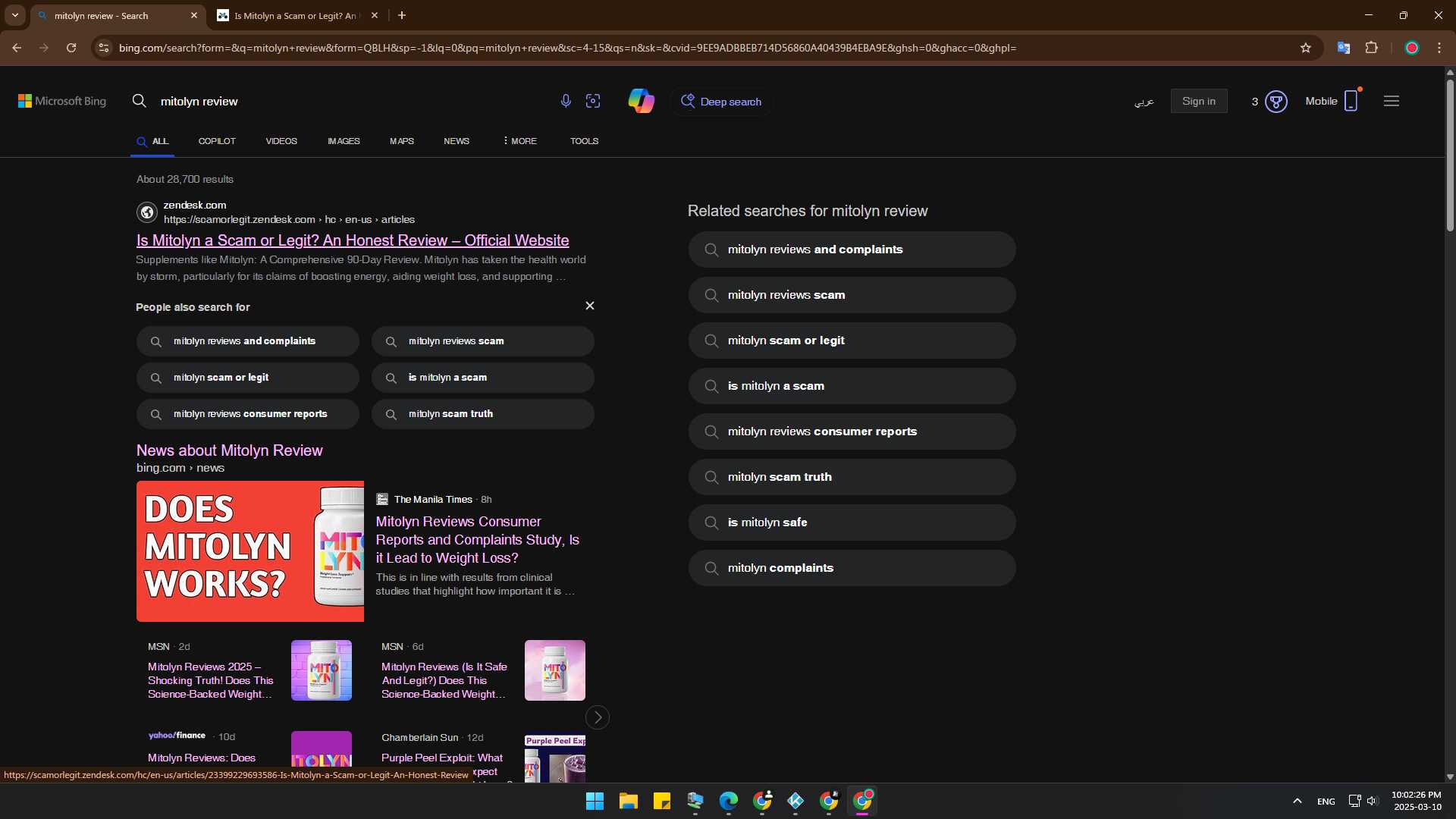Close the 'Is Mitolyn a Scam or Legit' tab
The height and width of the screenshot is (819, 1456).
pos(375,15)
